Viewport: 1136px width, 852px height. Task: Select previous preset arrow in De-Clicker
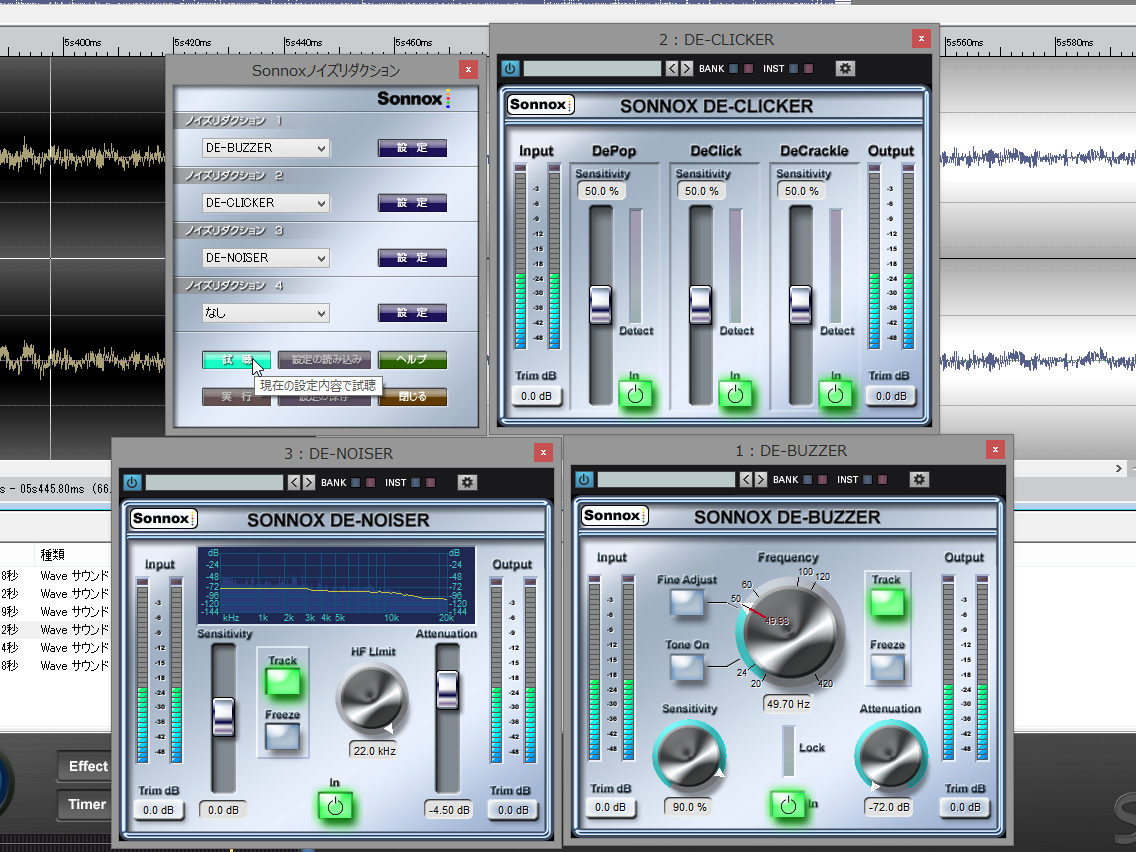point(672,69)
